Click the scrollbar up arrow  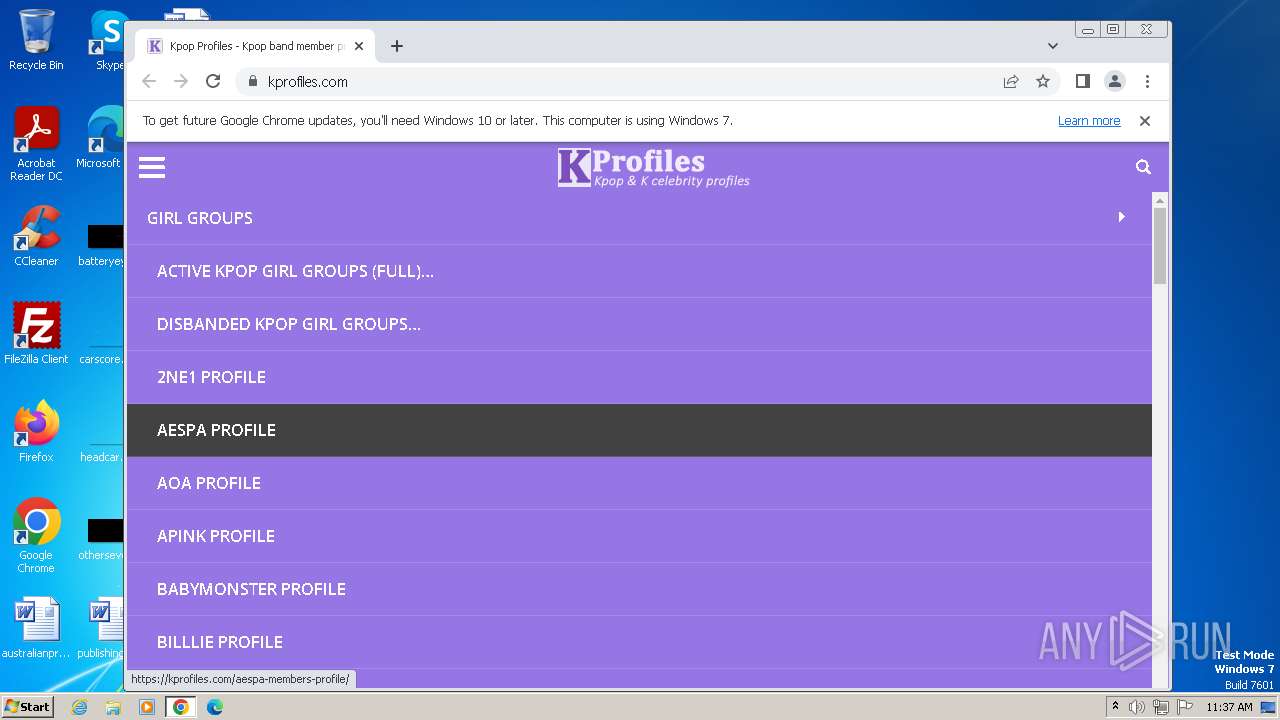coord(1160,199)
